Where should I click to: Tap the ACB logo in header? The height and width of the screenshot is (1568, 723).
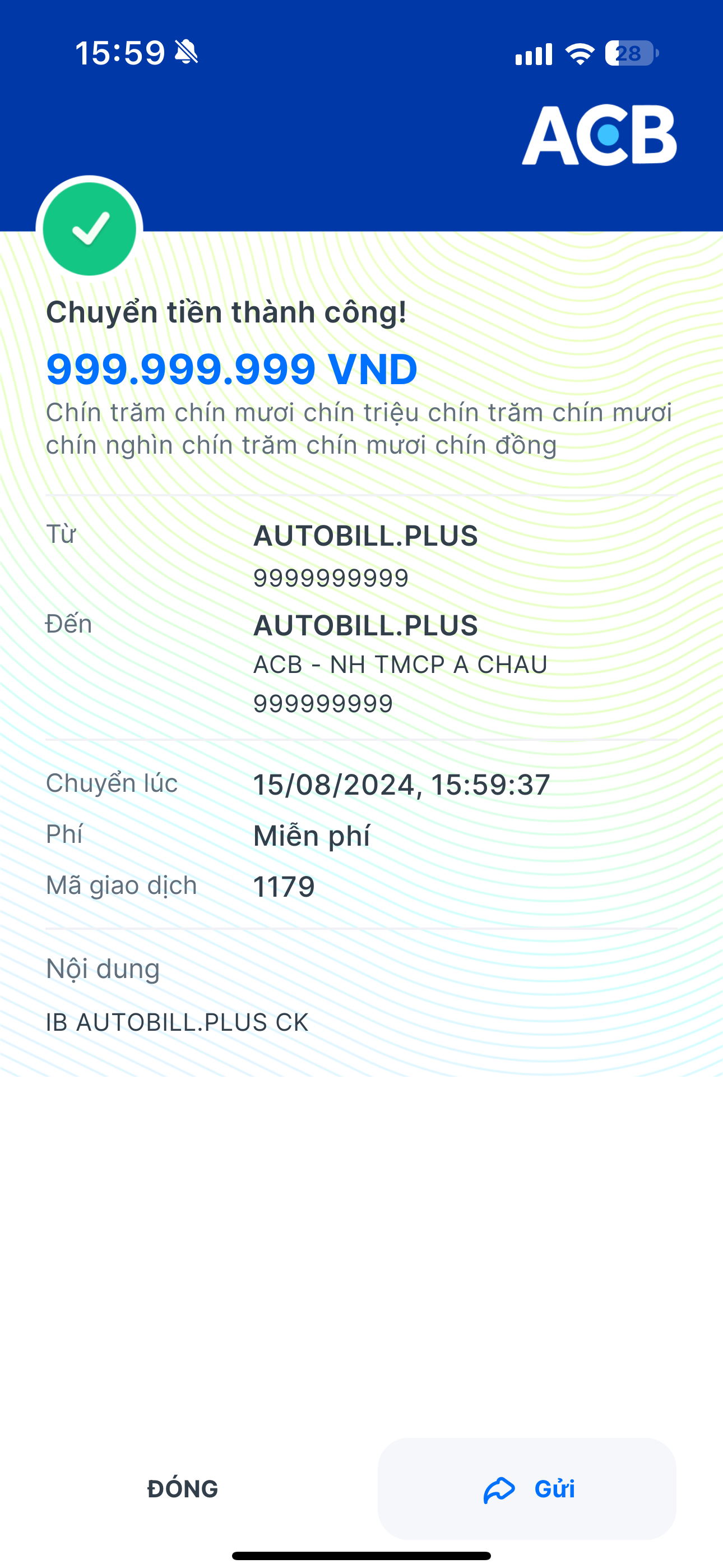point(599,135)
